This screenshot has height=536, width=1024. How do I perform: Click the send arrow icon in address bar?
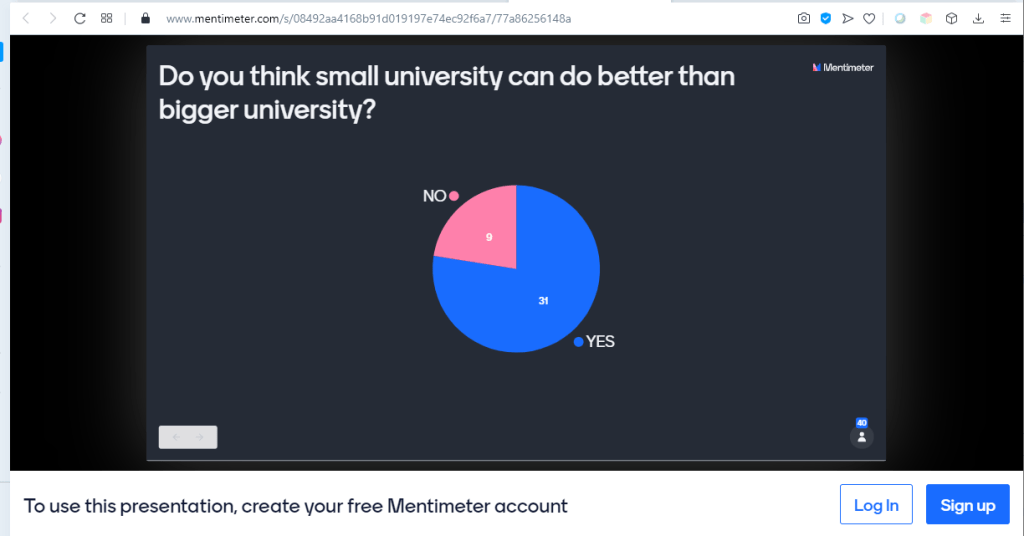click(x=848, y=18)
